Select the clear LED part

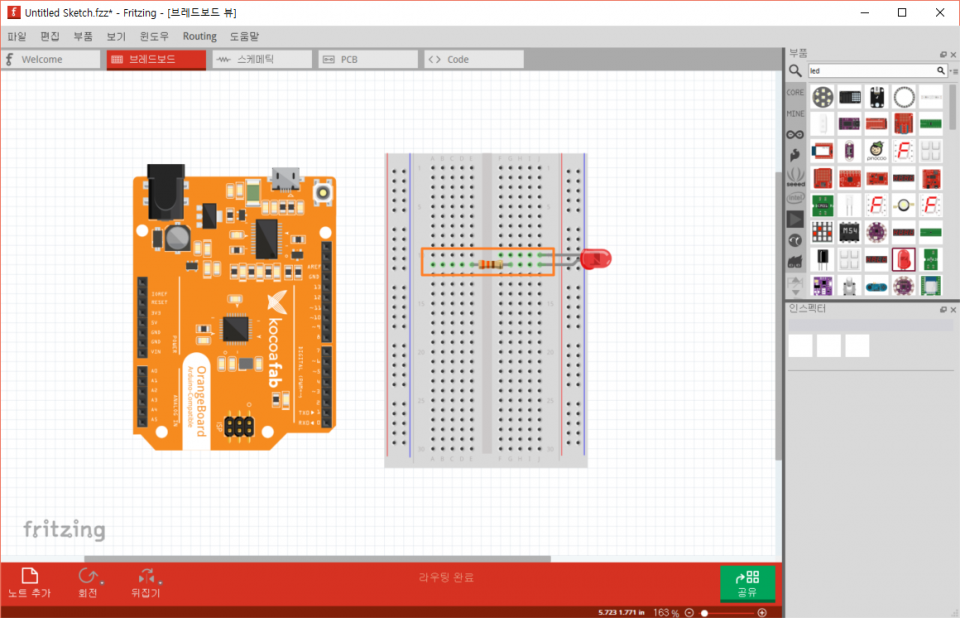coord(849,205)
